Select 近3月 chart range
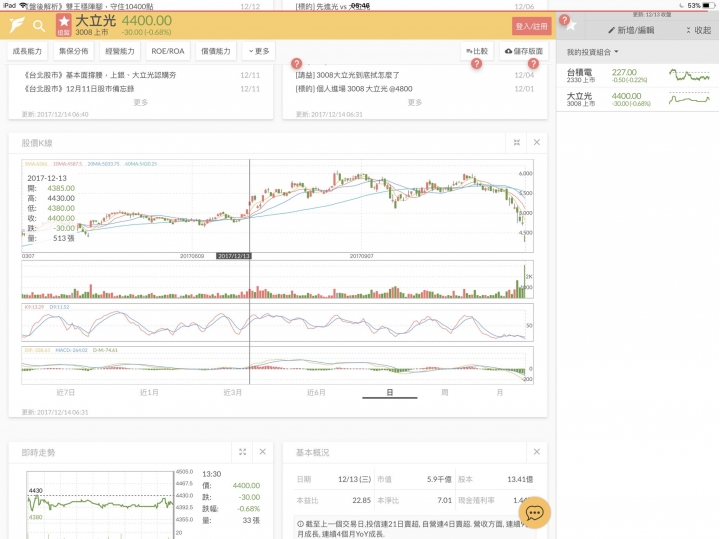Viewport: 720px width, 539px height. pos(232,392)
